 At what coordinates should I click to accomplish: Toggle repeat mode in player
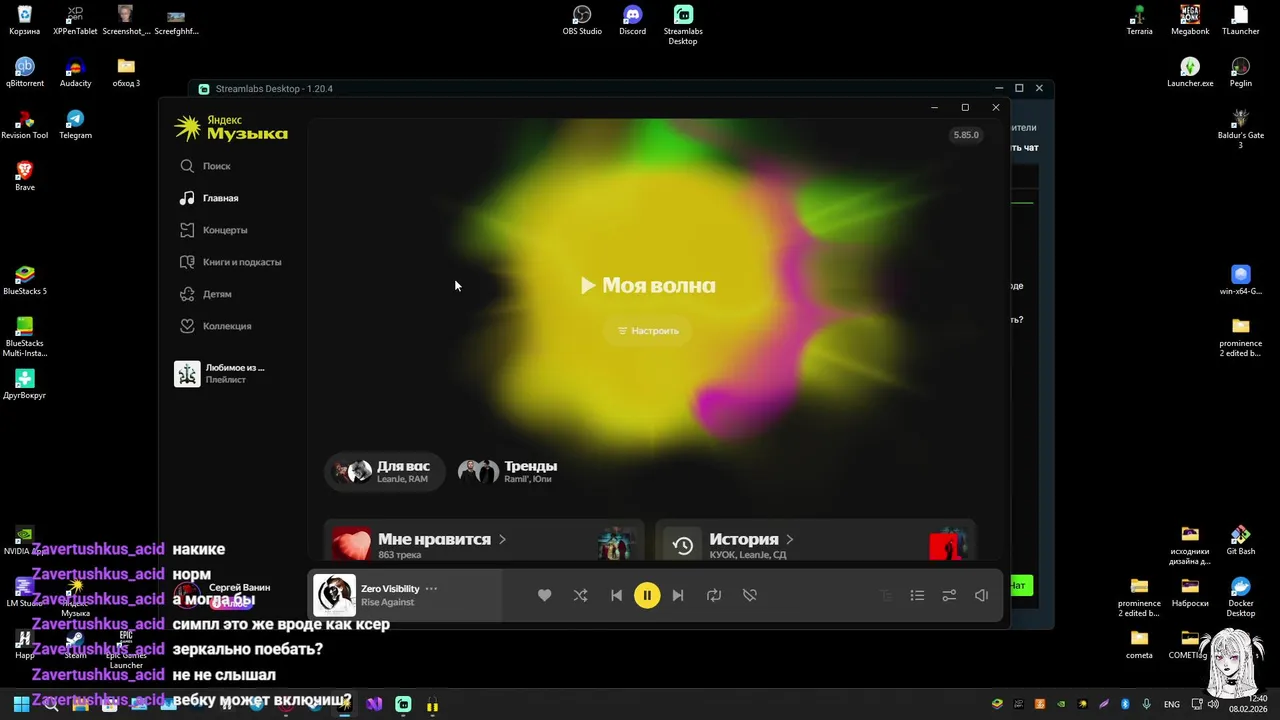tap(714, 595)
